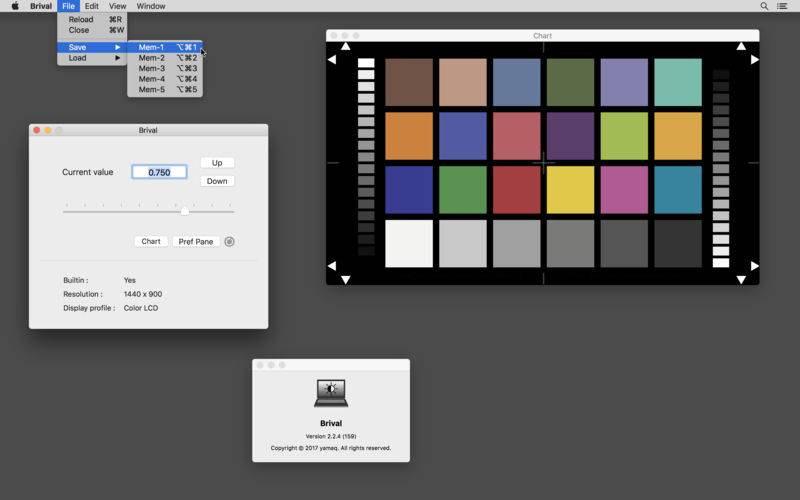Open the Pref Pane button
This screenshot has width=800, height=500.
click(196, 241)
